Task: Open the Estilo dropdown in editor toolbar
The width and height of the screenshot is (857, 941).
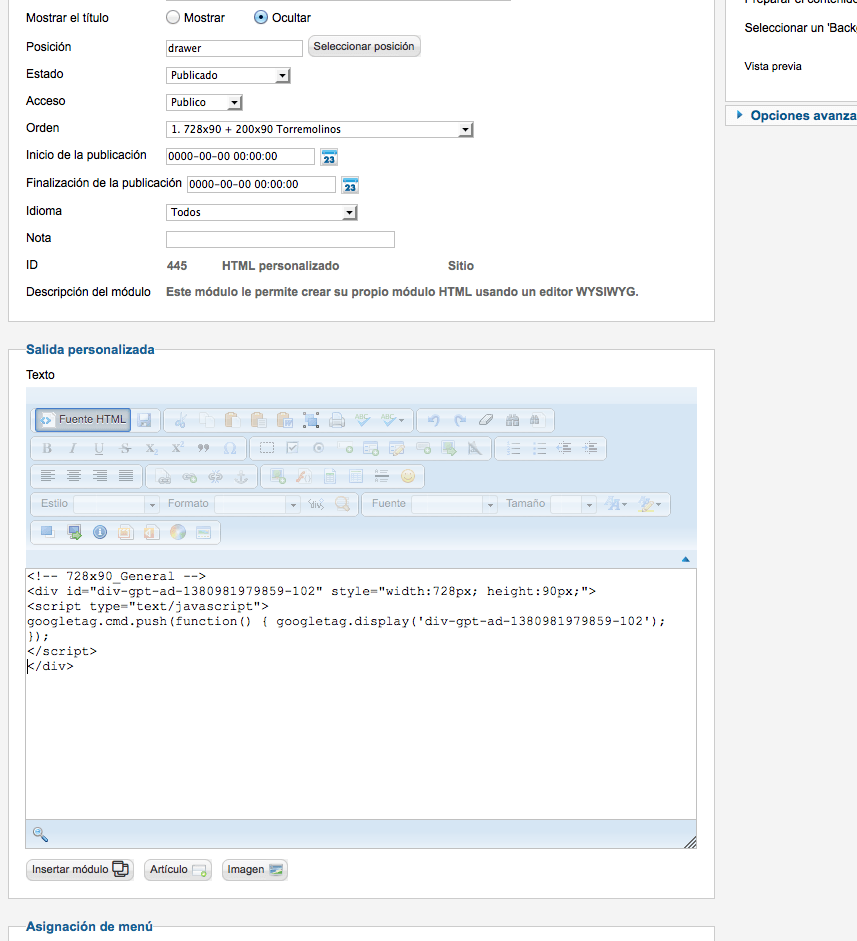Action: click(116, 504)
